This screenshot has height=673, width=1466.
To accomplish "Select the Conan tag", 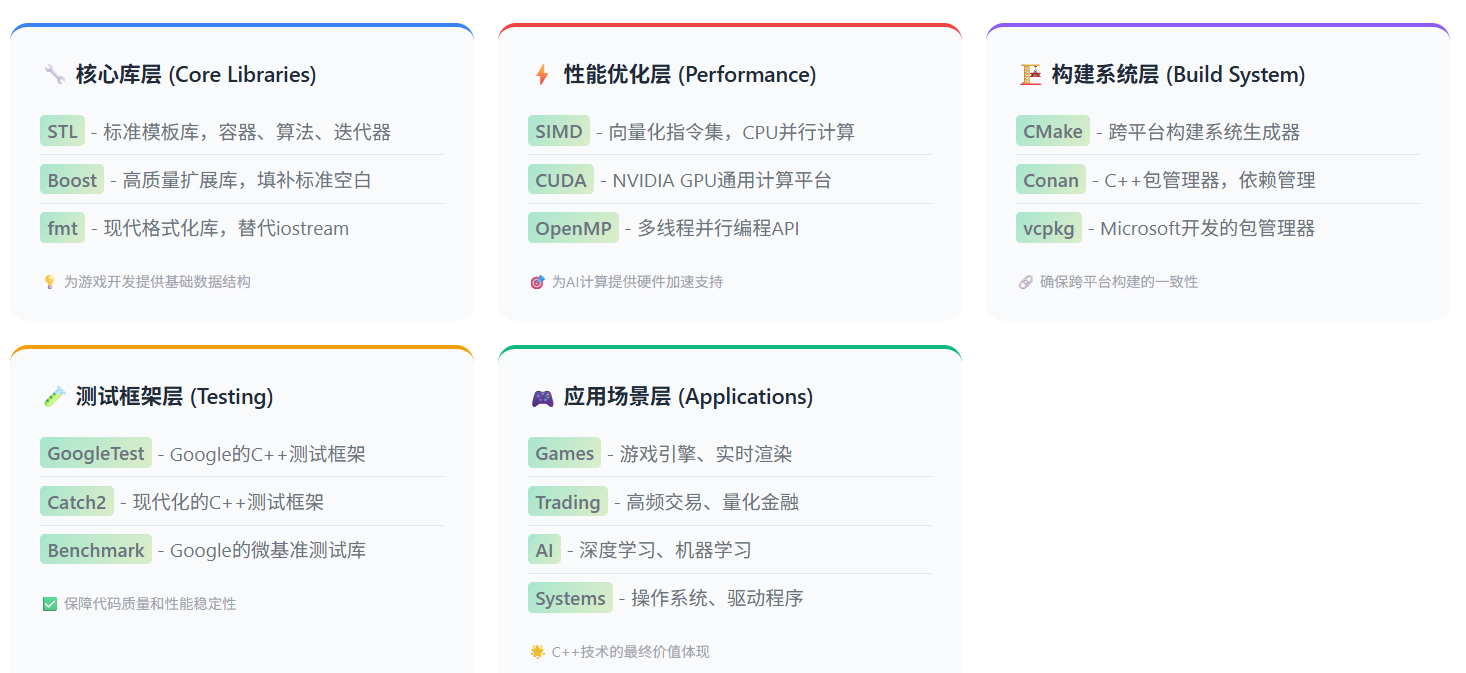I will (1051, 180).
